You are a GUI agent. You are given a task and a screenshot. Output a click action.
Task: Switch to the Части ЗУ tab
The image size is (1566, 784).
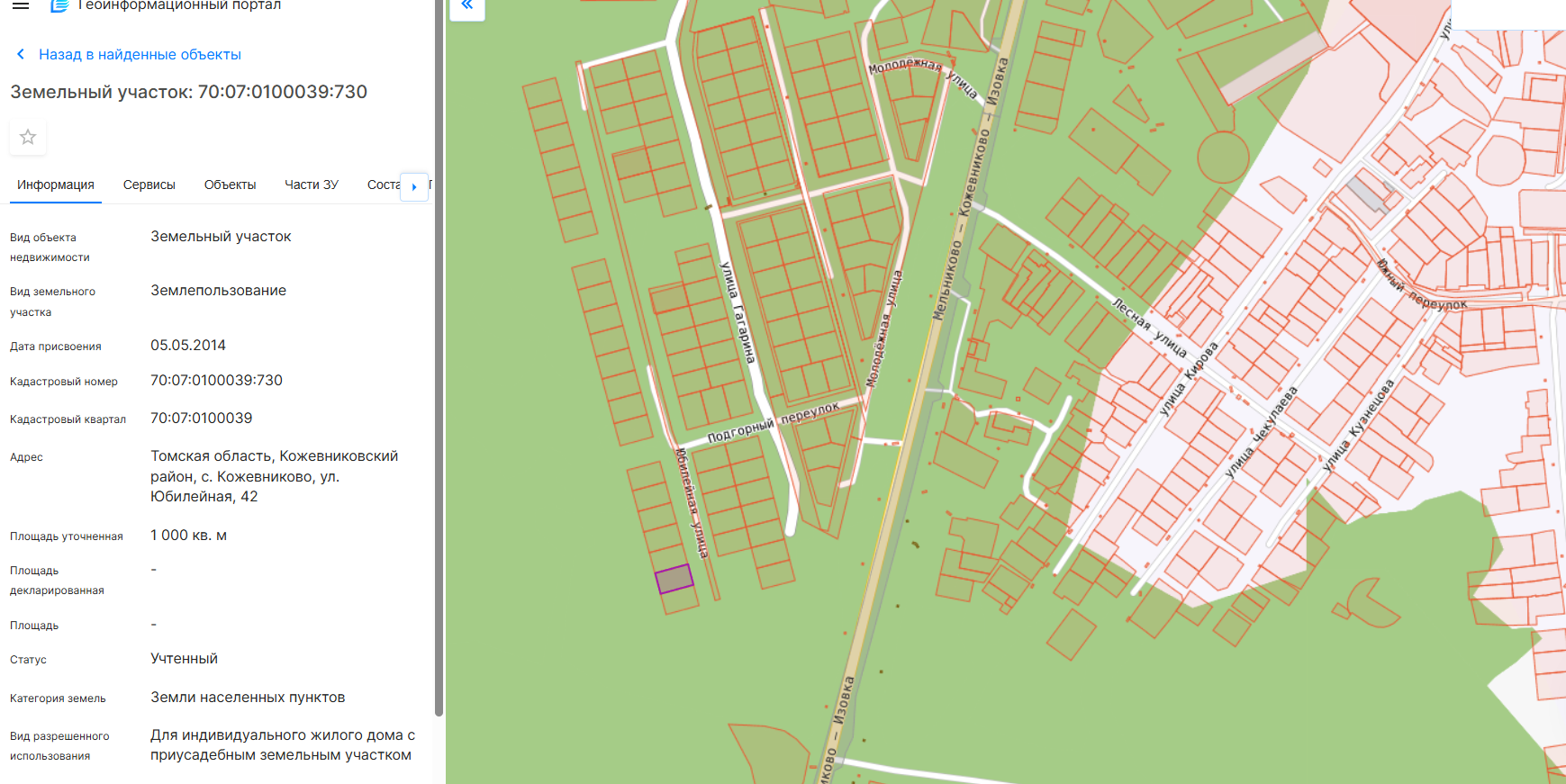[x=311, y=185]
